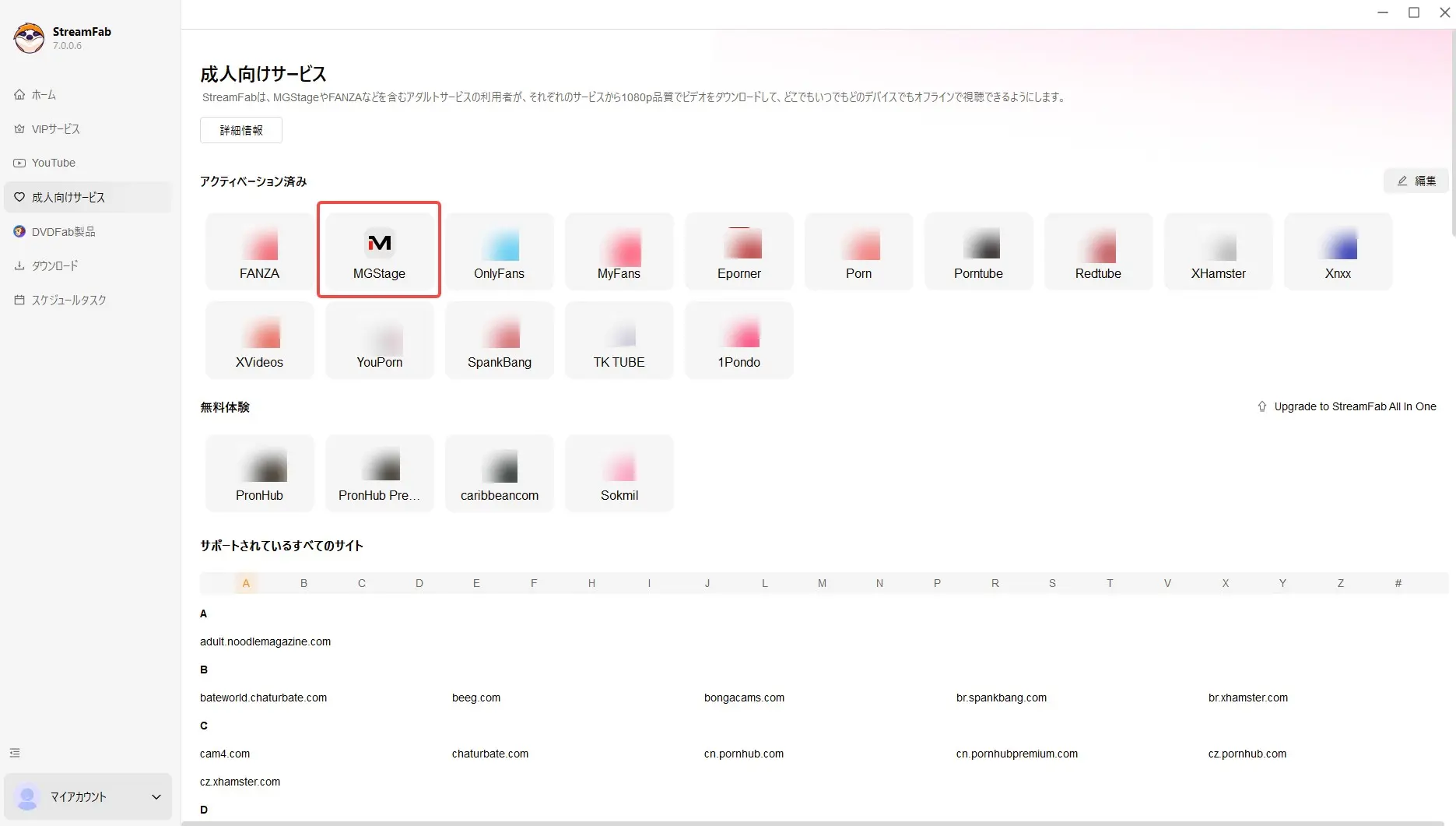Jump to letter Z in site index

(1340, 583)
